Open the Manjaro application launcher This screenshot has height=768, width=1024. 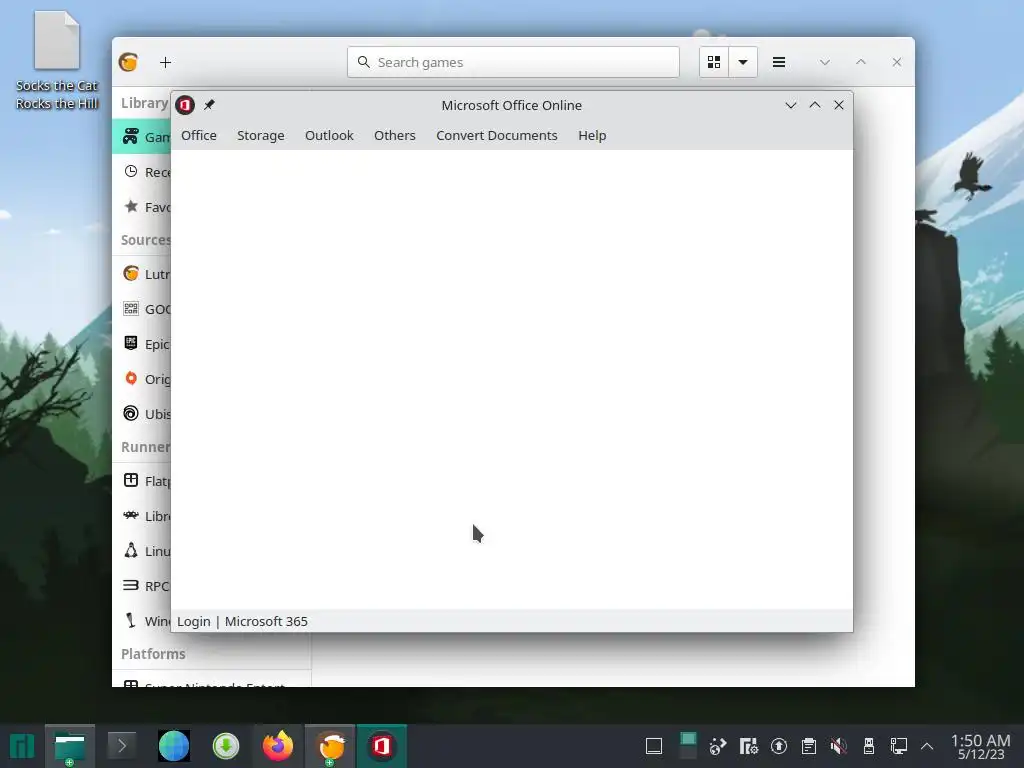point(21,746)
